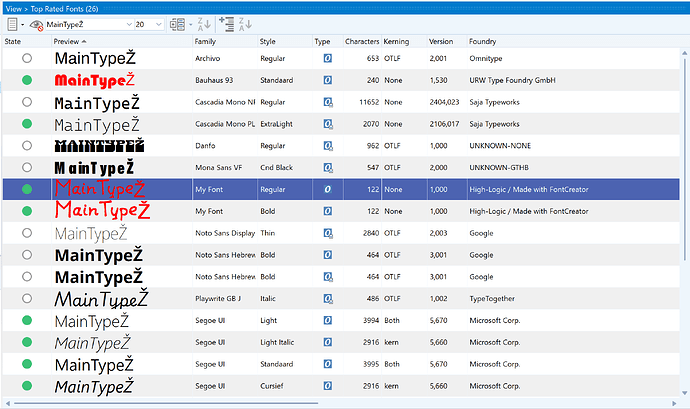Open the view mode dropdown arrow
Viewport: 690px width, 409px height.
22,25
